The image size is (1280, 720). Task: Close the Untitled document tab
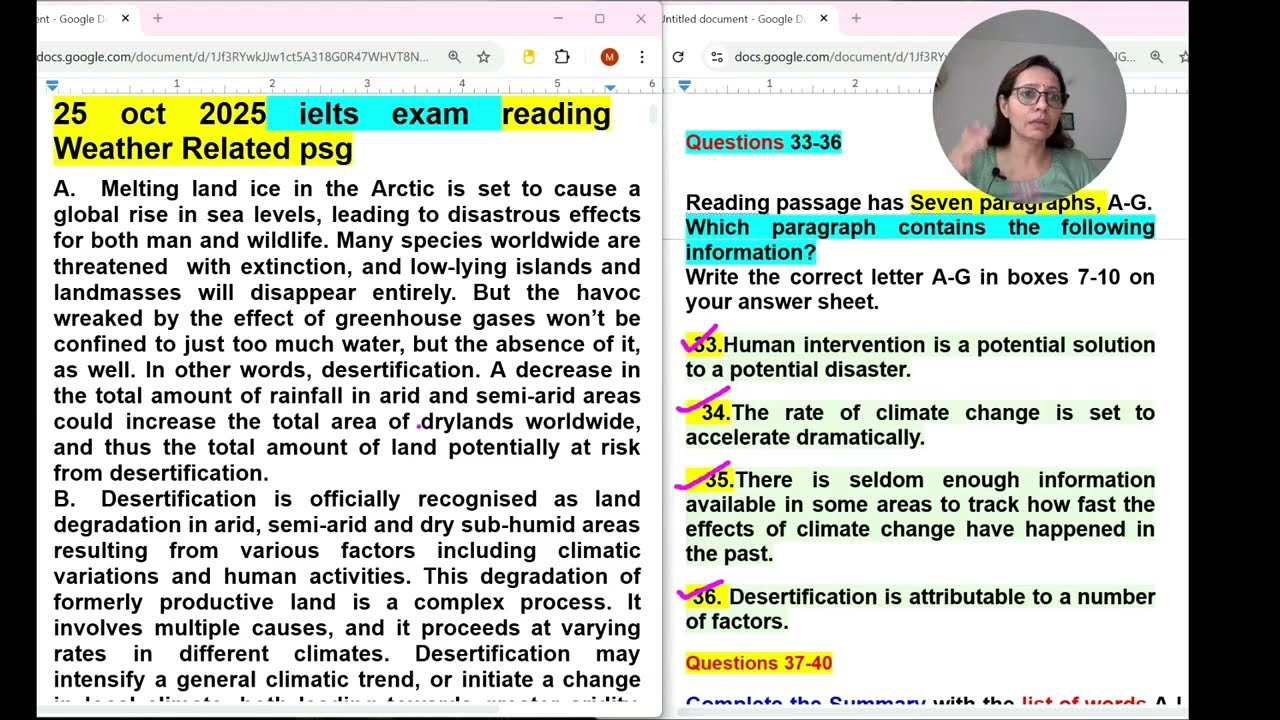[x=823, y=18]
